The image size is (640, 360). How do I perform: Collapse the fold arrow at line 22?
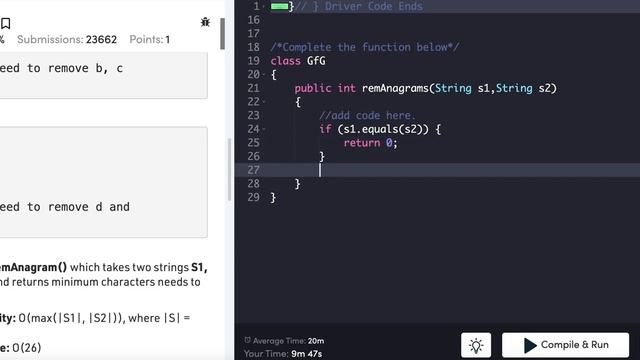[x=263, y=102]
